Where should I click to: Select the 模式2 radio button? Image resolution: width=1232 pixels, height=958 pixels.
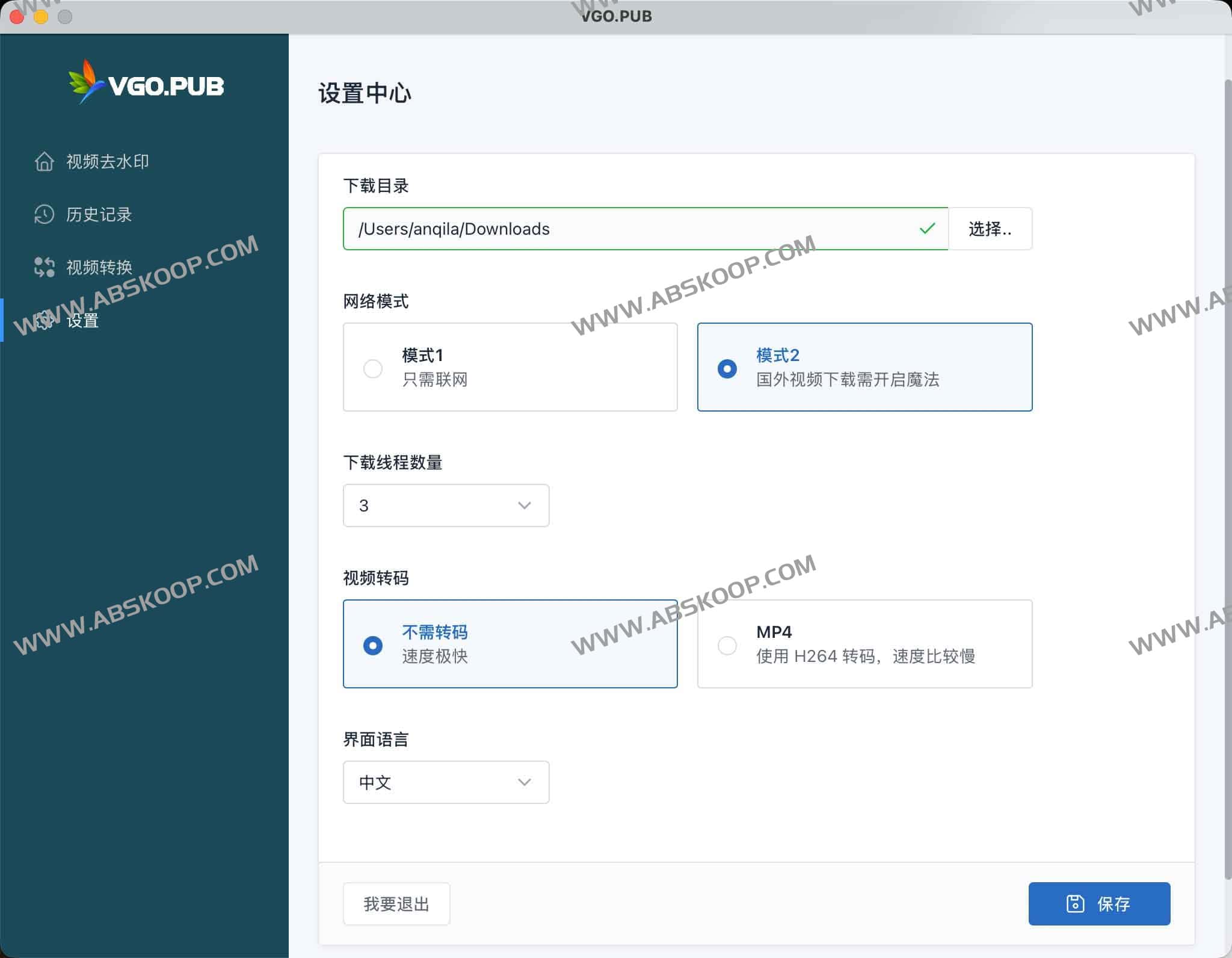pyautogui.click(x=728, y=368)
